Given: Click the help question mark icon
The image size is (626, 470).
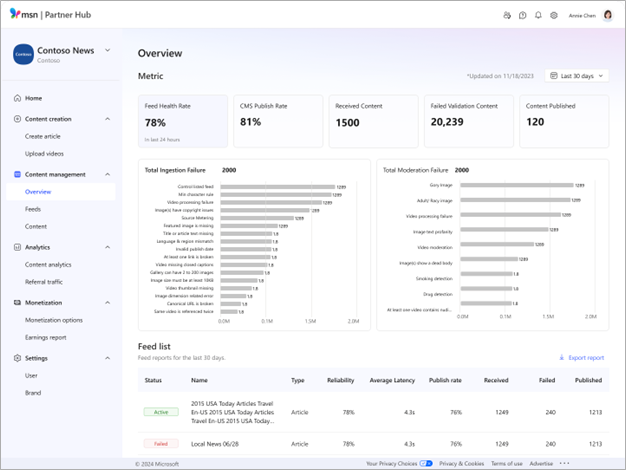Looking at the screenshot, I should pyautogui.click(x=523, y=16).
